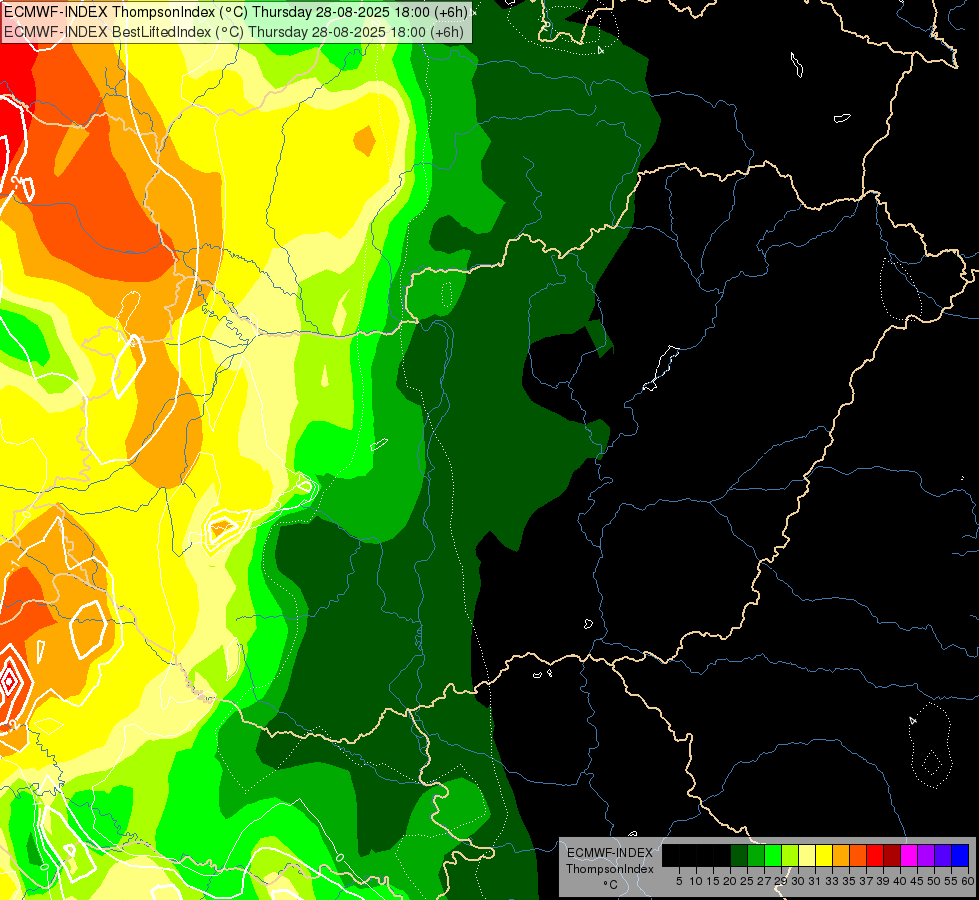Click the legend scale value 20
Image resolution: width=979 pixels, height=900 pixels.
730,881
